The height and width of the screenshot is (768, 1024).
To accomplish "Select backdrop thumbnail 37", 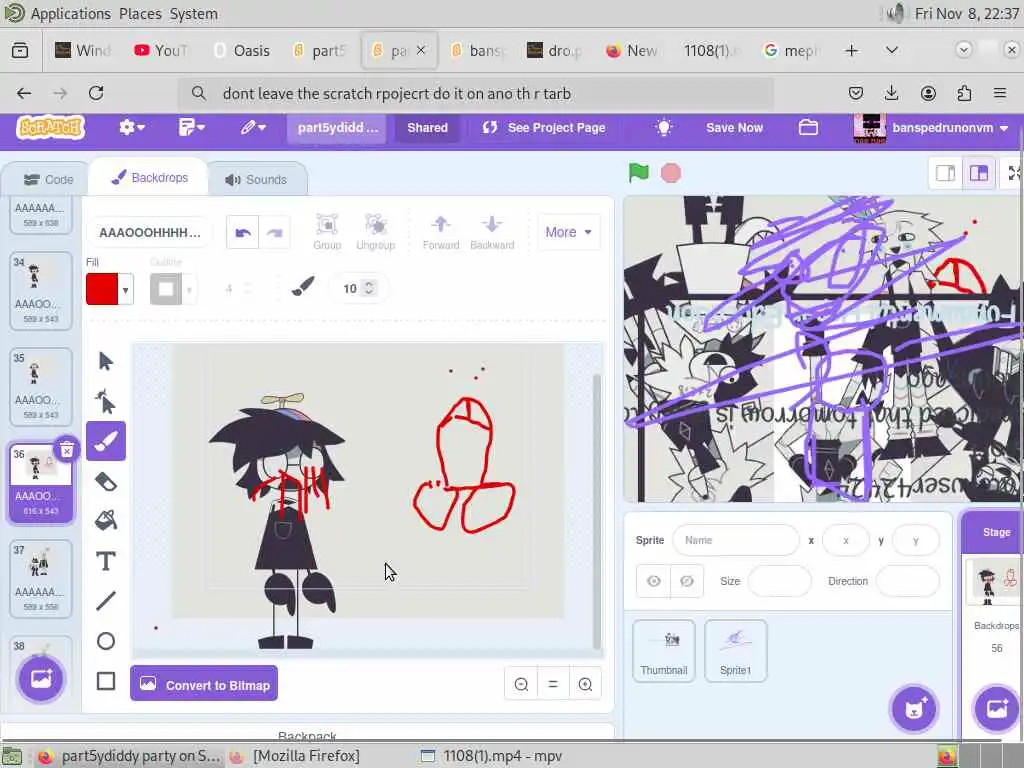I will (x=40, y=579).
